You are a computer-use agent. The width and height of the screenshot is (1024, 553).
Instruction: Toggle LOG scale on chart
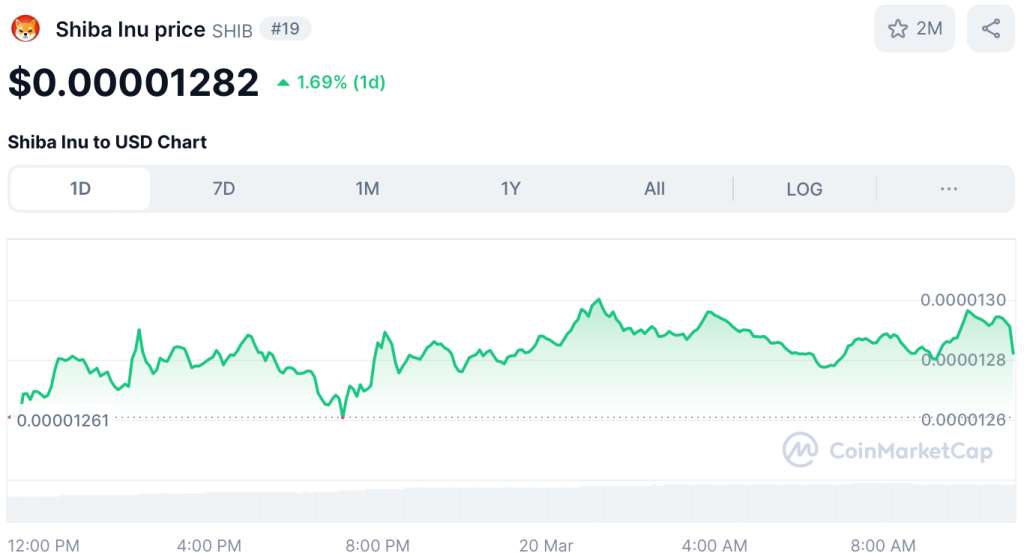[x=804, y=189]
